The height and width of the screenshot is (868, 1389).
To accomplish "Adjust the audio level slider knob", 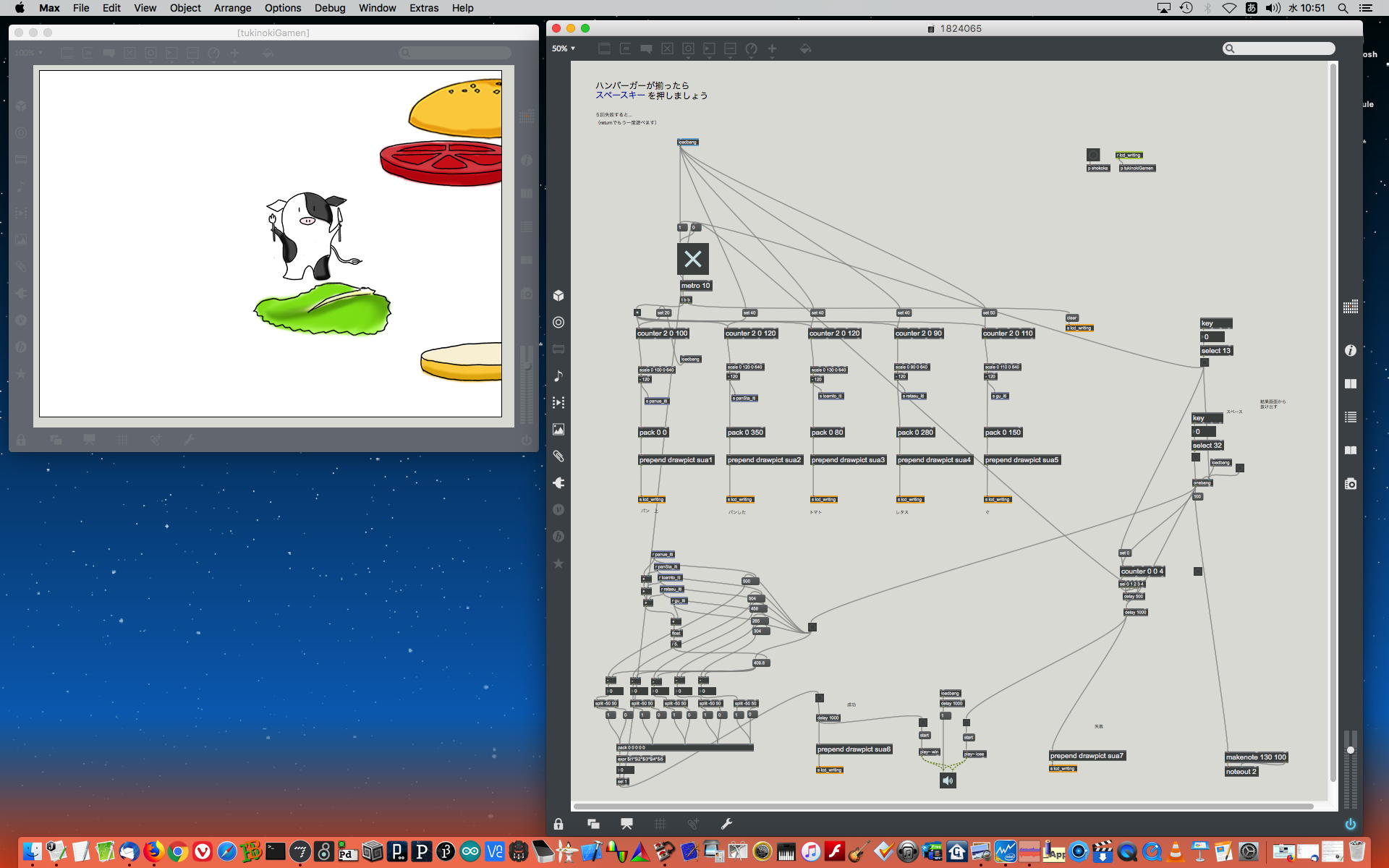I will 1350,751.
